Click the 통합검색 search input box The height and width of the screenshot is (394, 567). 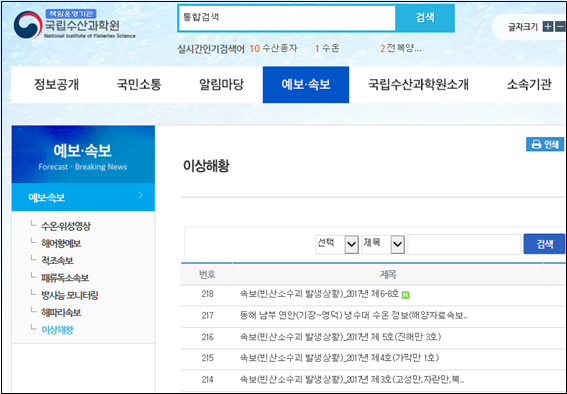pos(287,18)
